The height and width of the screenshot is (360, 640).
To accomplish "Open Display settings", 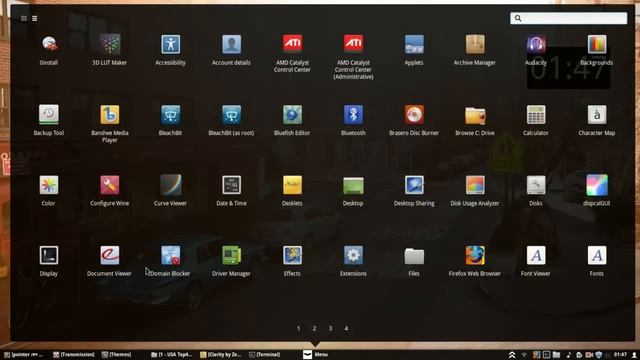I will tap(49, 261).
